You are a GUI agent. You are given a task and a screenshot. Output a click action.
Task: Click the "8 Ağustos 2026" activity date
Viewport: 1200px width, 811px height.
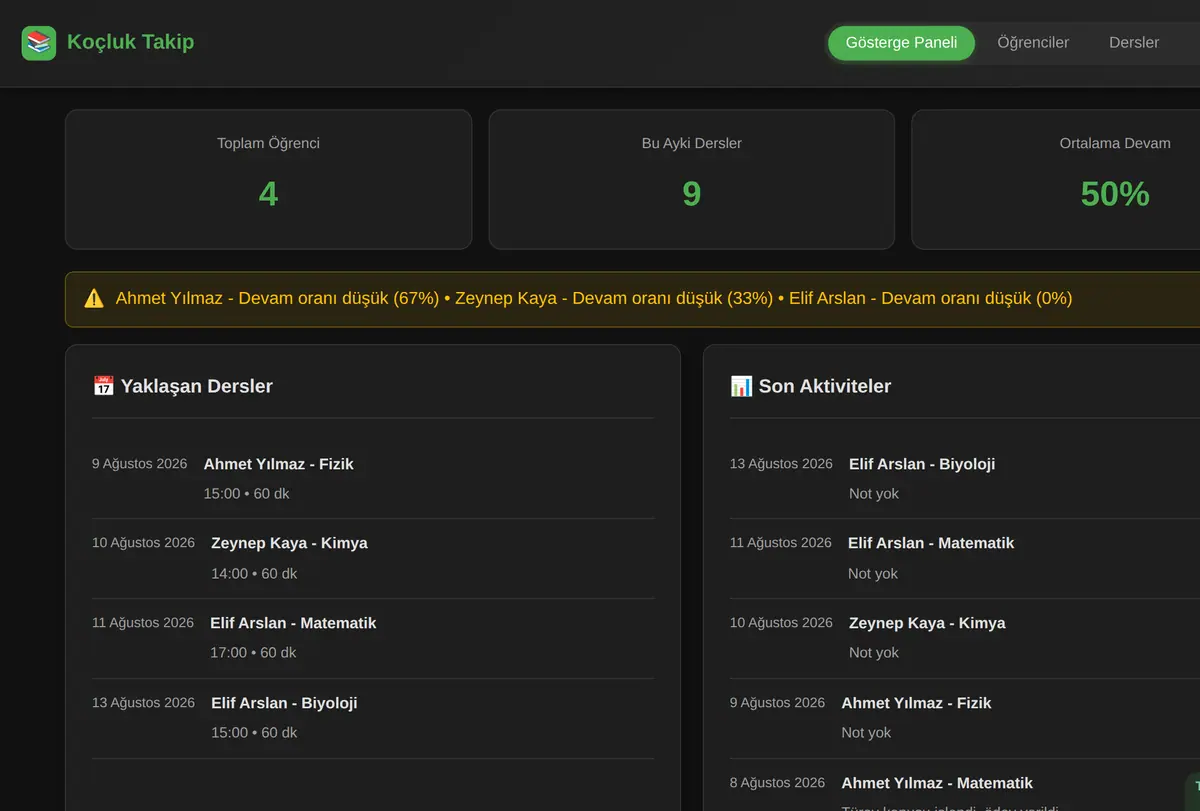[777, 783]
